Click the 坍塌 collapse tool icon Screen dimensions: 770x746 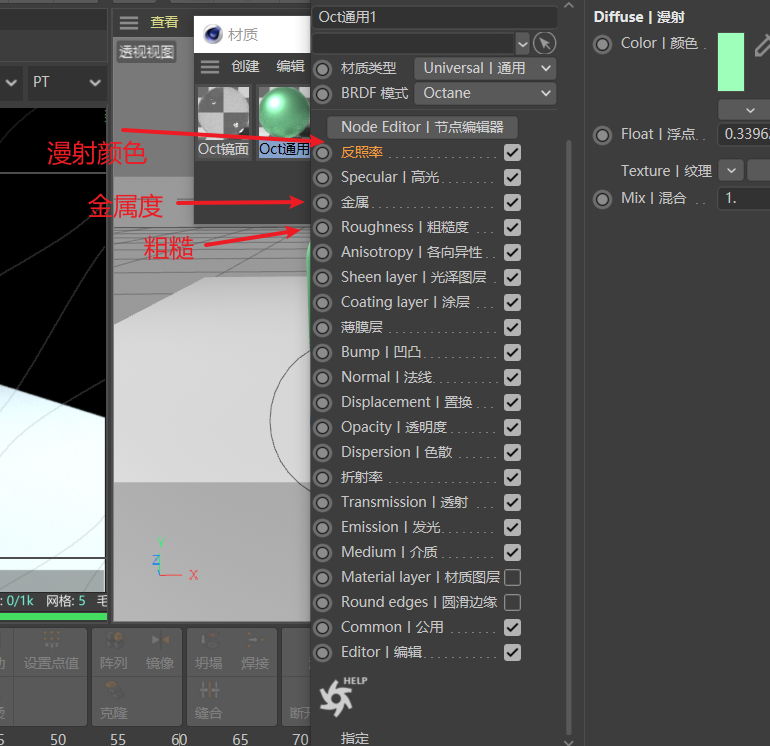(209, 640)
